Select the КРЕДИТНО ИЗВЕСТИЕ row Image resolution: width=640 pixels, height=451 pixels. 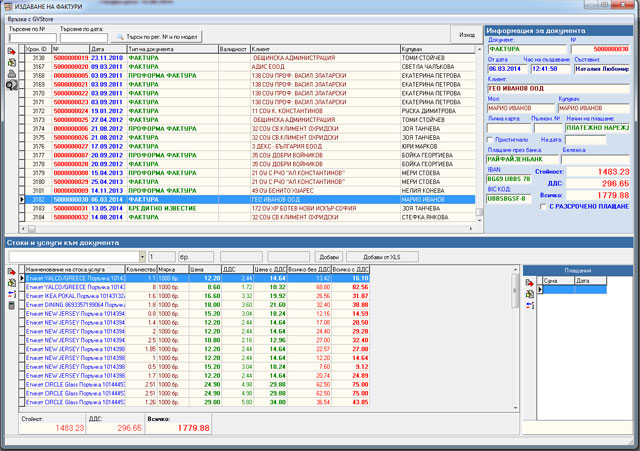click(x=250, y=208)
